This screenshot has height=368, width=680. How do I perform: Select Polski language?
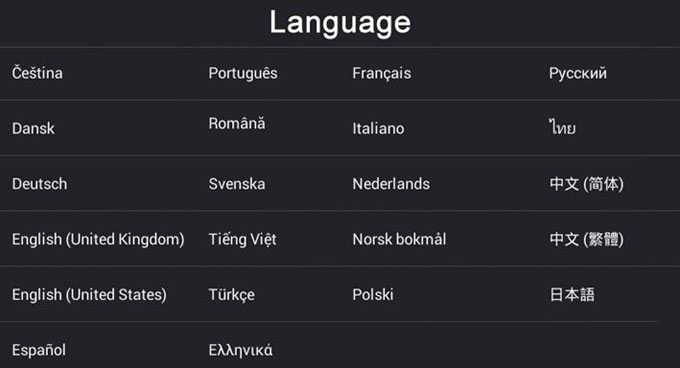coord(373,295)
